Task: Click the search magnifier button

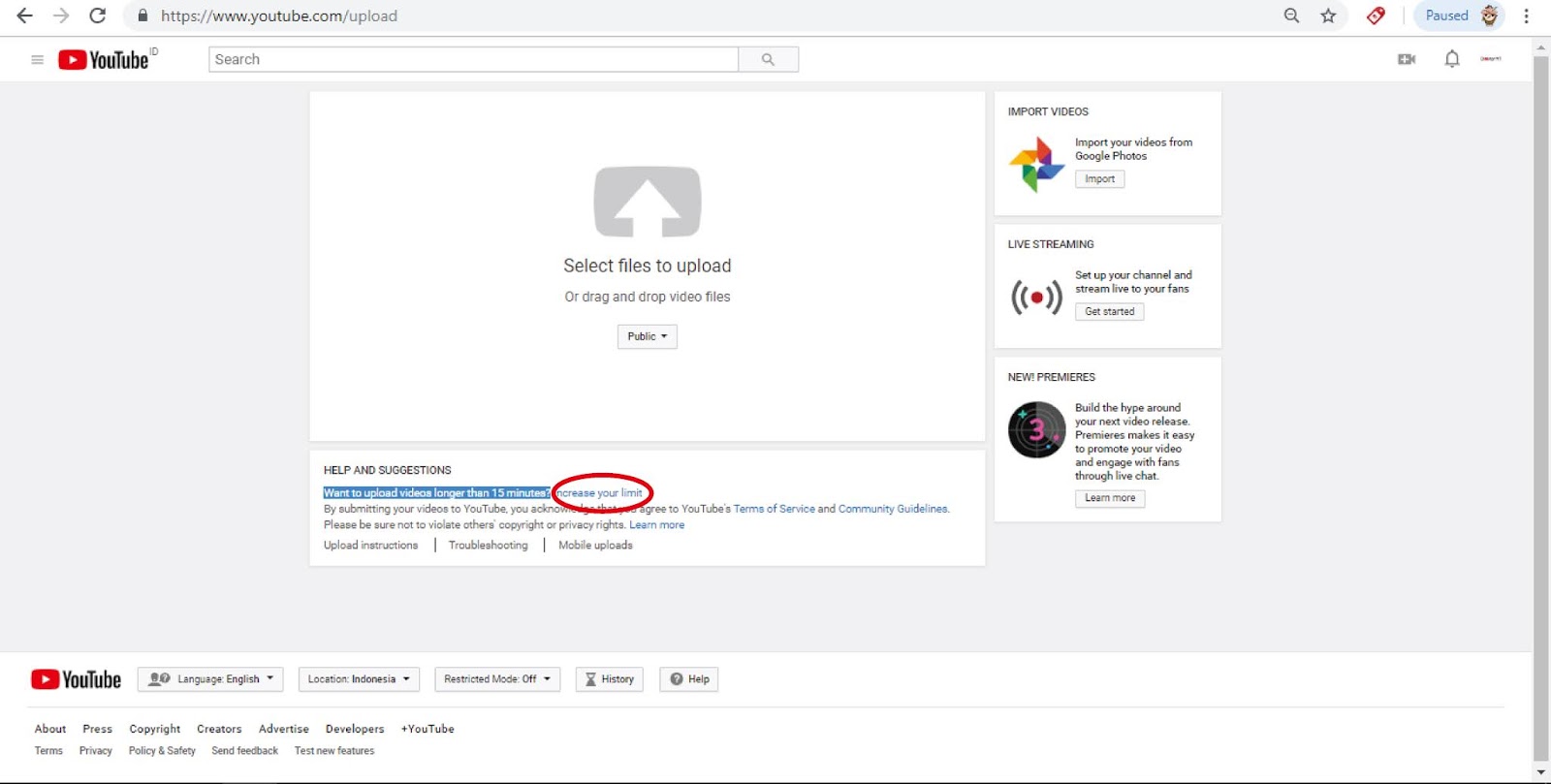Action: coord(769,59)
